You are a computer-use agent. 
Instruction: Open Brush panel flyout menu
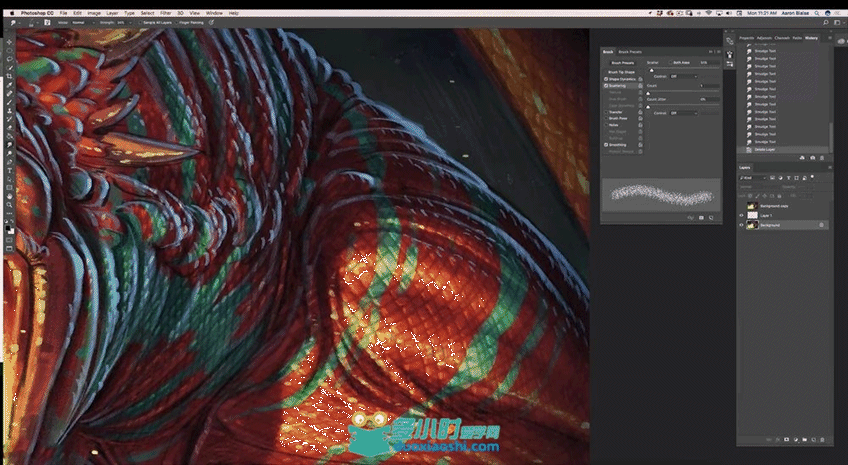tap(719, 52)
